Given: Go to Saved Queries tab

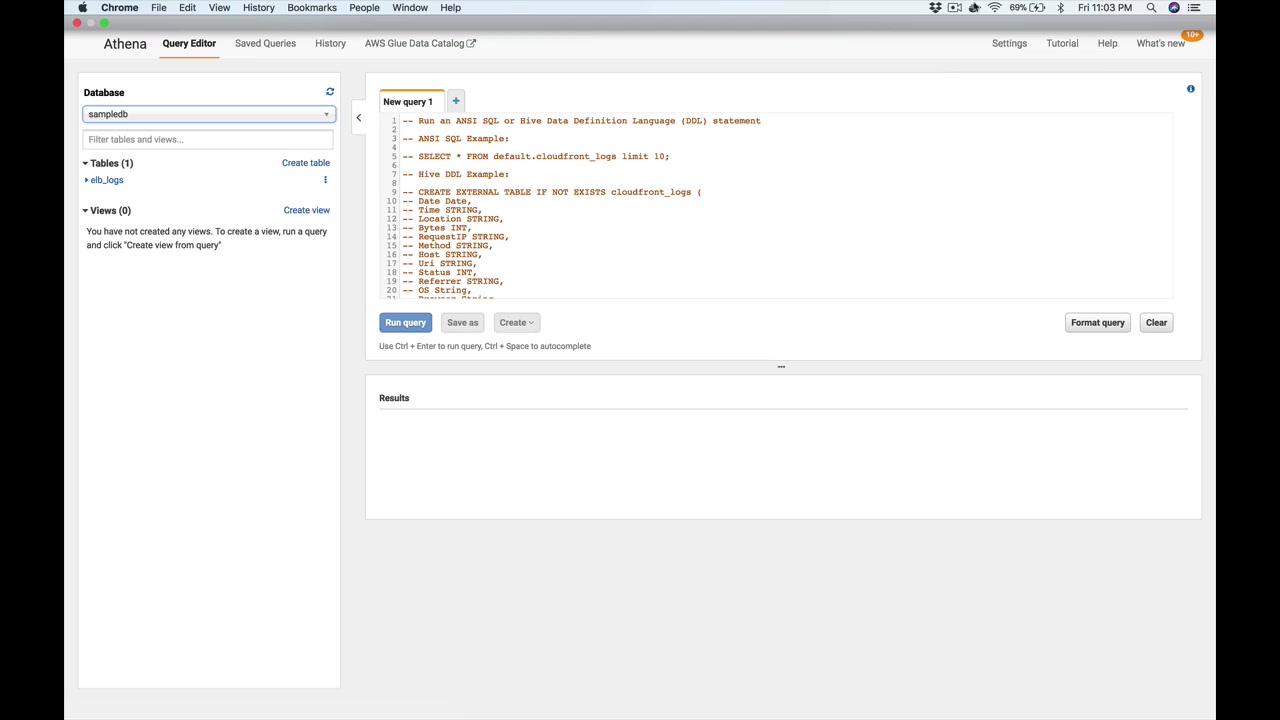Looking at the screenshot, I should pos(265,43).
